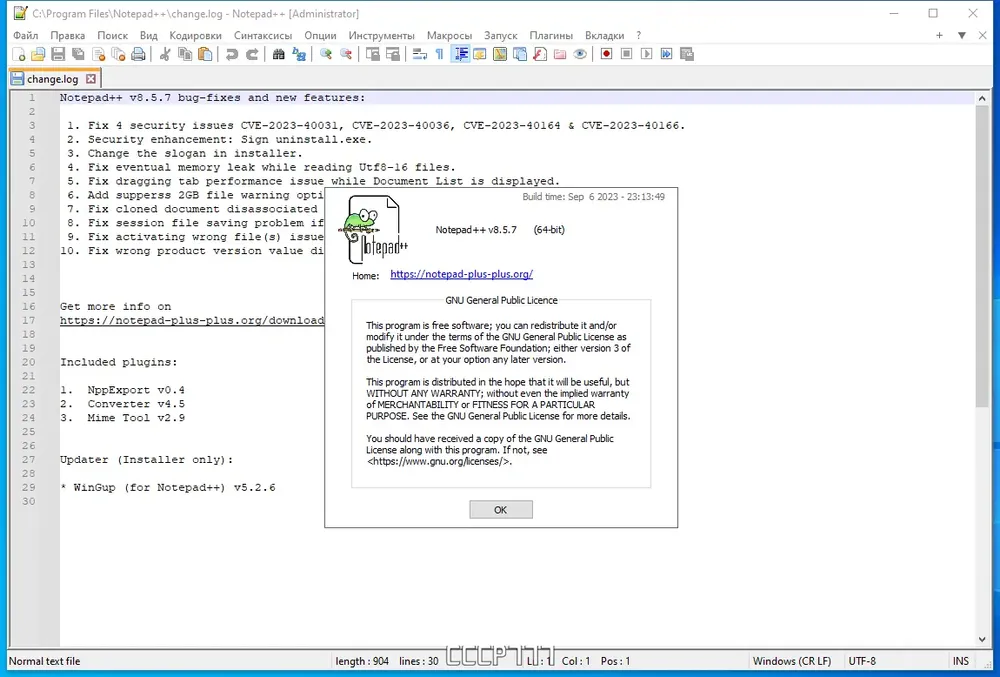Screen dimensions: 1000x677
Task: Open the Плагины menu
Action: [x=551, y=36]
